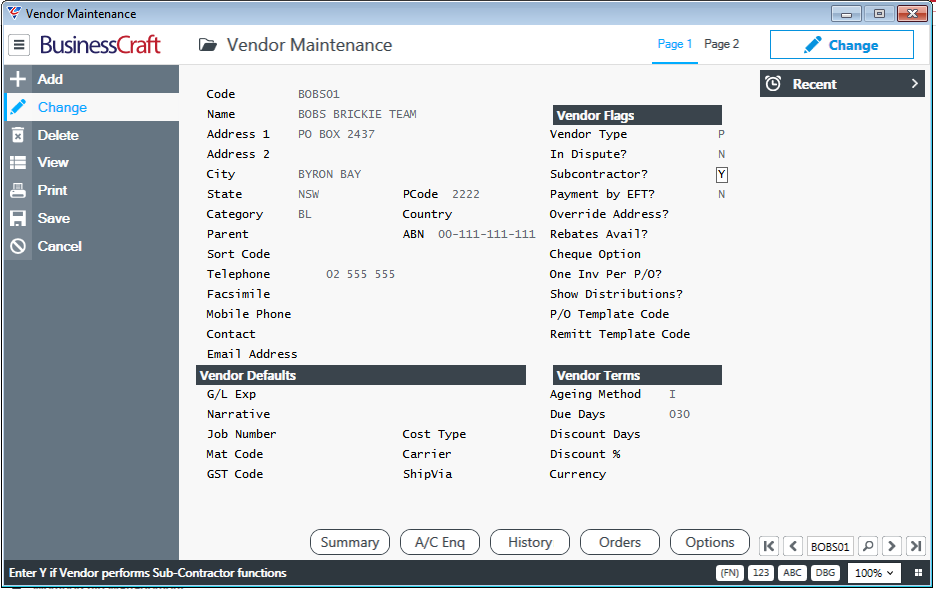Click the Due Days value 030

pos(679,414)
